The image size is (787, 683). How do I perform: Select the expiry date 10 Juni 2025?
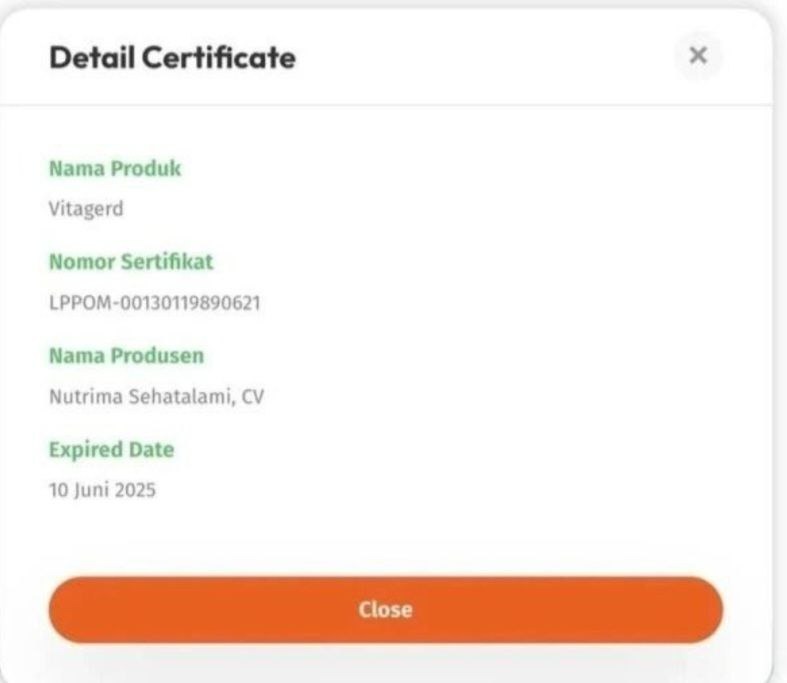tap(102, 490)
